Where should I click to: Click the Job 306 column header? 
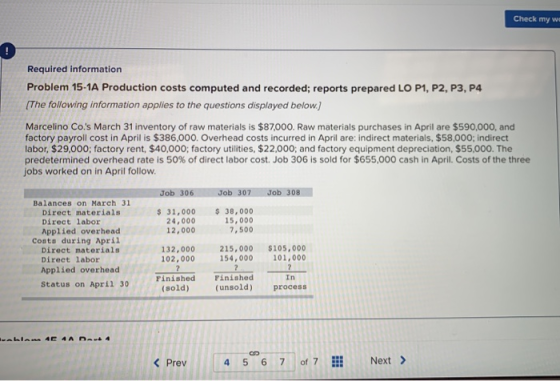[176, 193]
